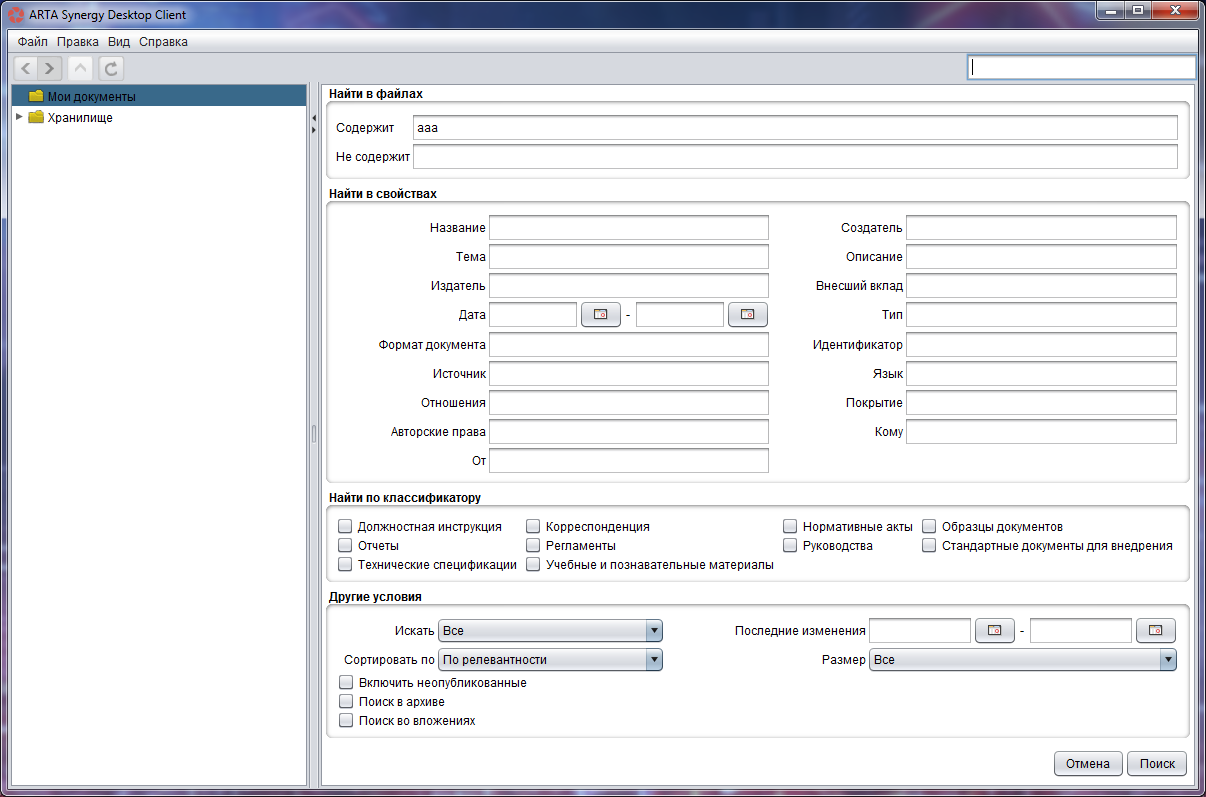Click the Дата start date field
Viewport: 1206px width, 797px height.
533,314
